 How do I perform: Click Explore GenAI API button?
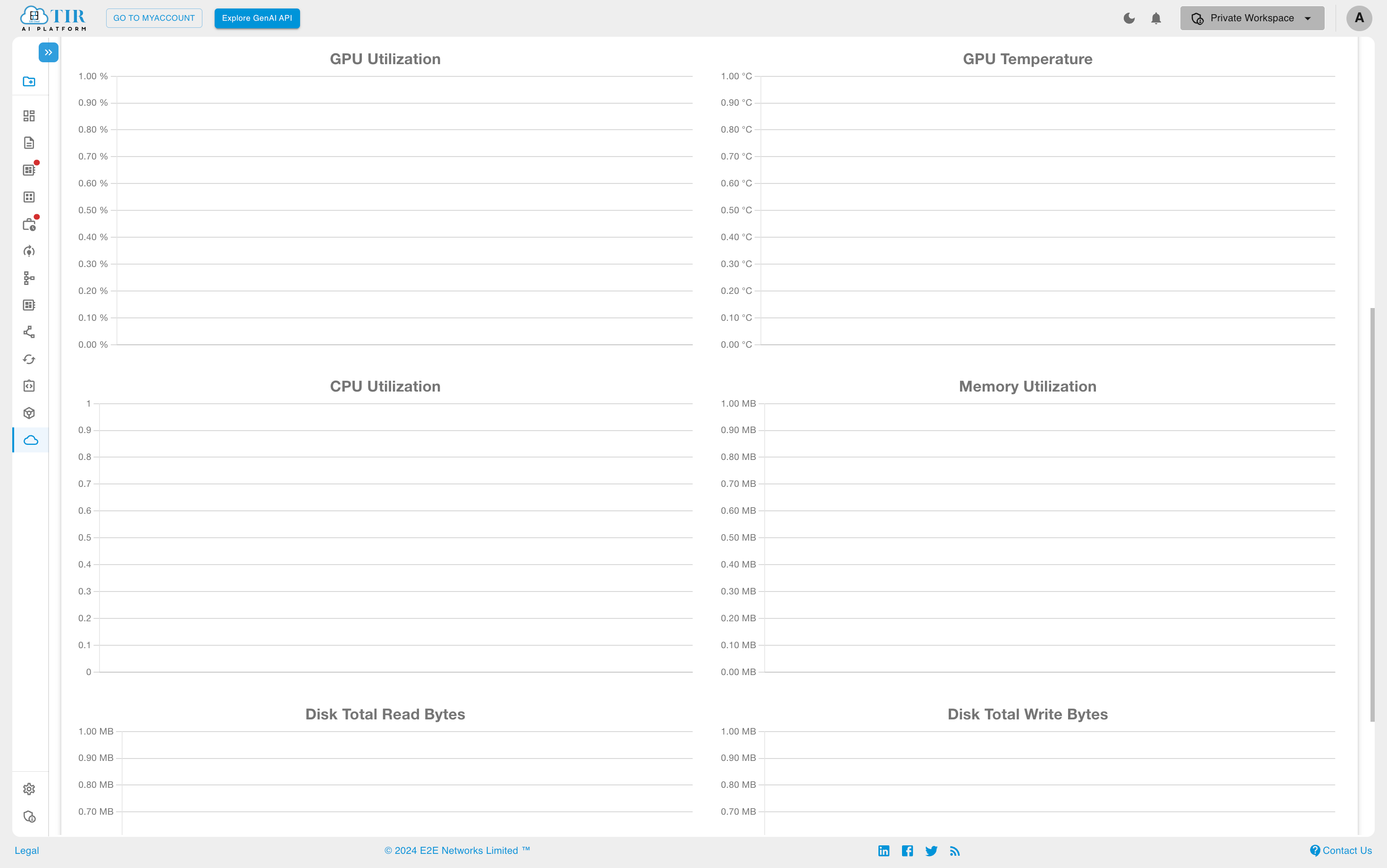(x=257, y=18)
